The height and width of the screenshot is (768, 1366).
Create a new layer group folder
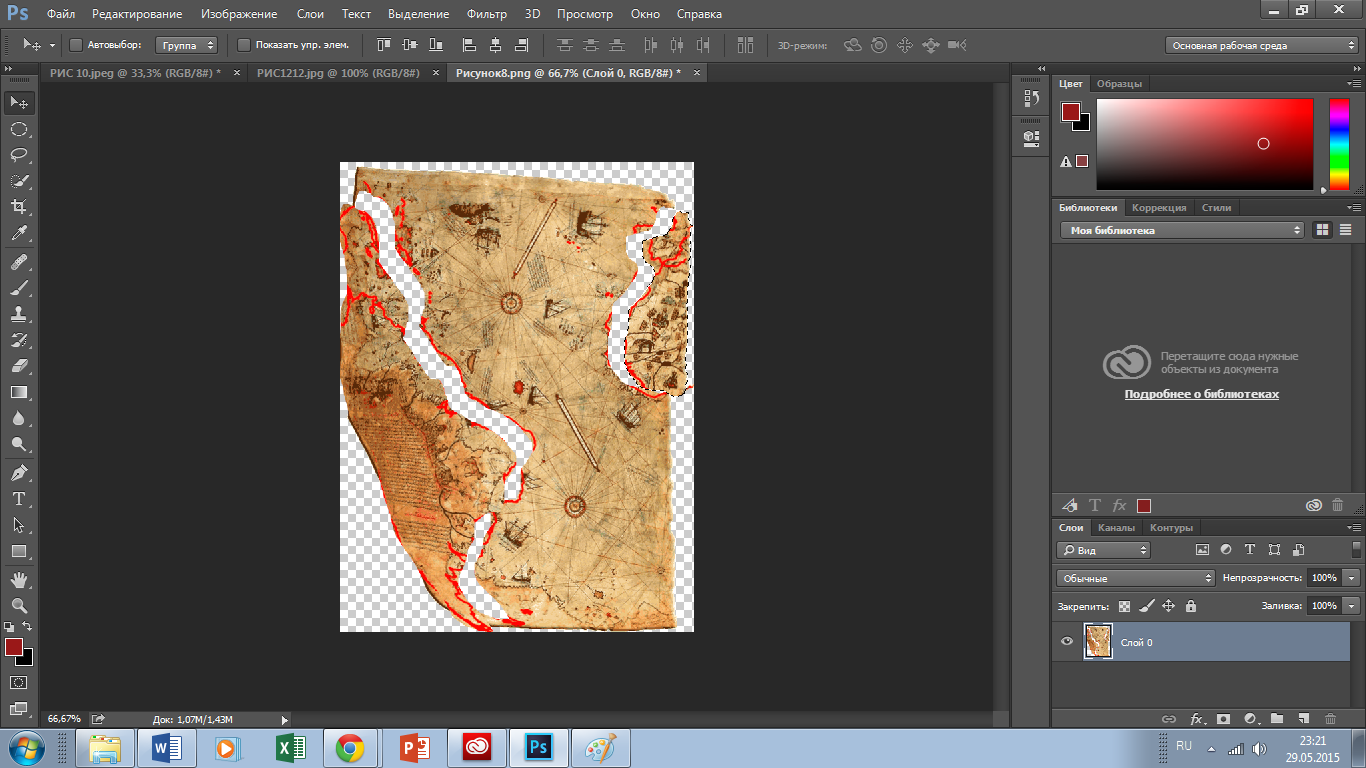click(1277, 719)
